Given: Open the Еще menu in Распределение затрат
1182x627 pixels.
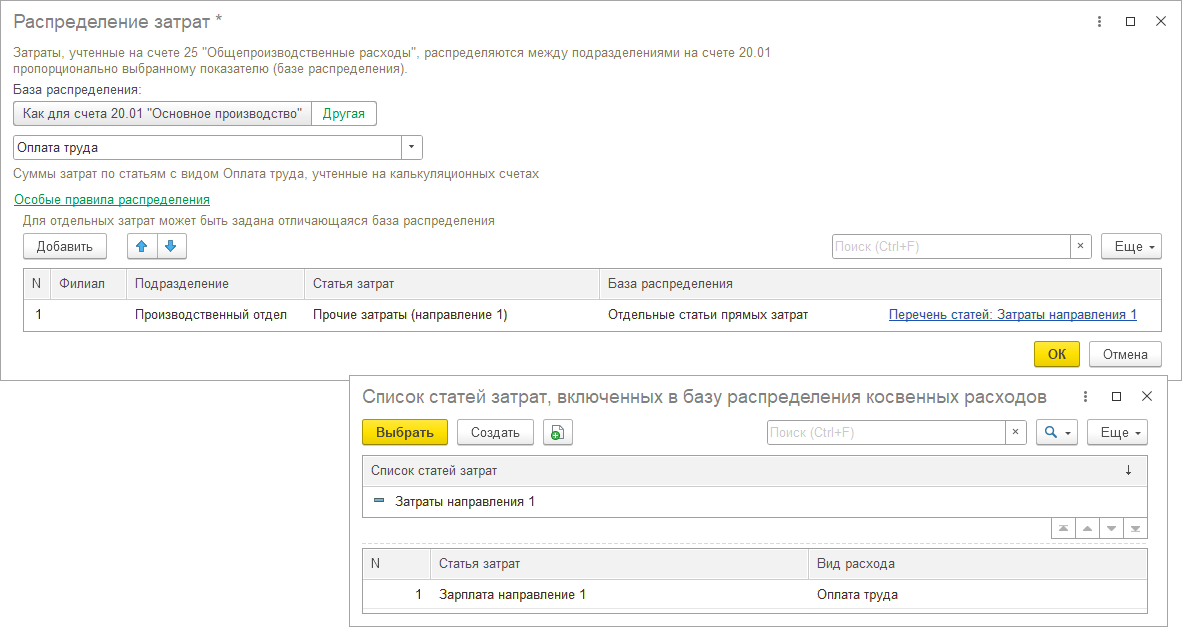Looking at the screenshot, I should pos(1131,246).
